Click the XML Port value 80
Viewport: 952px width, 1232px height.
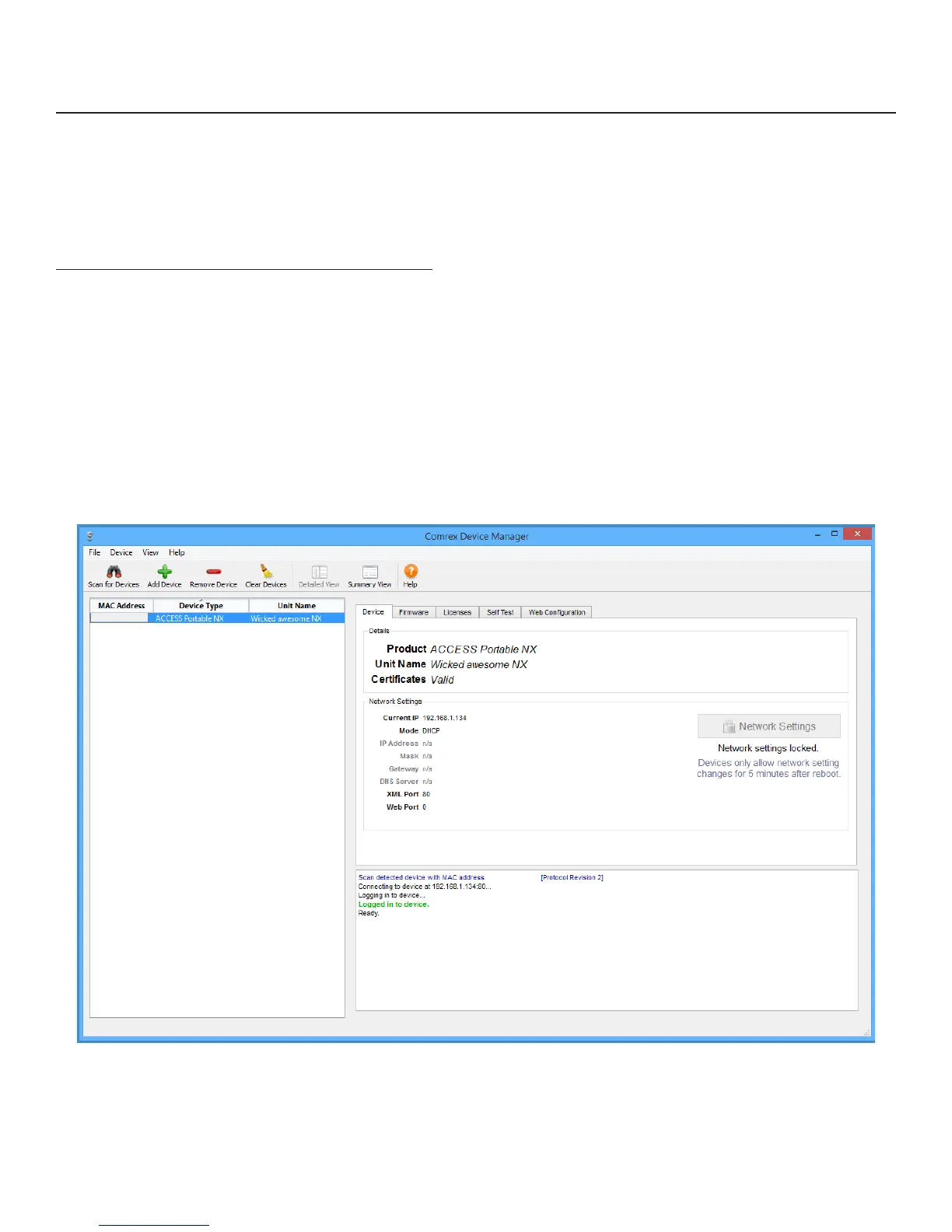426,795
